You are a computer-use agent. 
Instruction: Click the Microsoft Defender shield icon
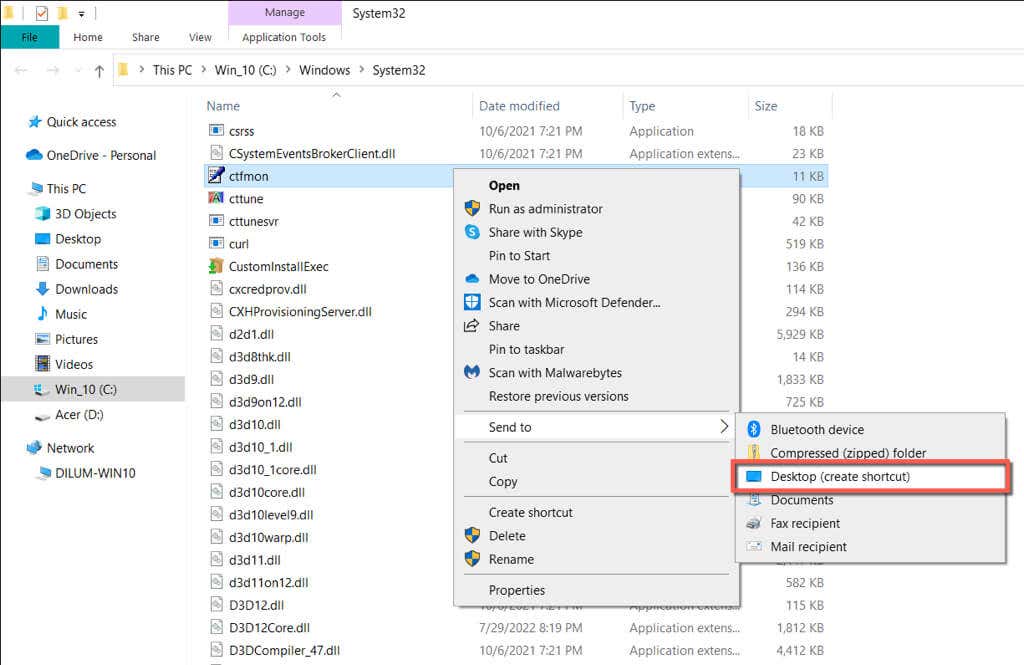472,302
